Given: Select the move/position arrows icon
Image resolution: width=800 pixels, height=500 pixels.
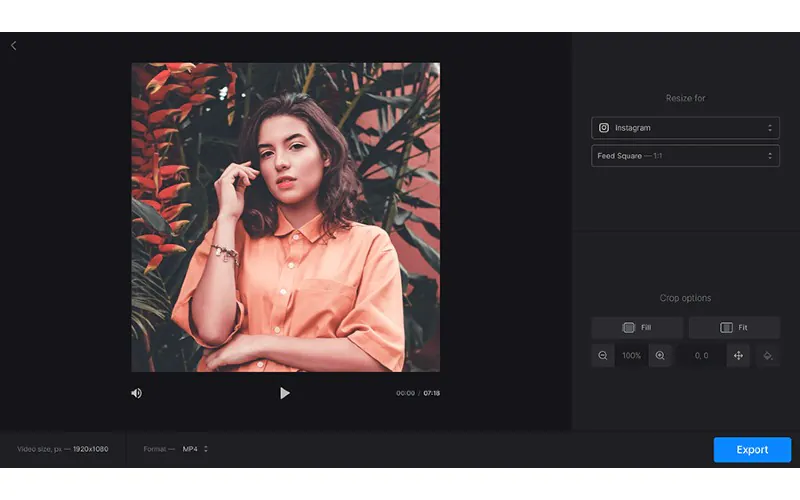Looking at the screenshot, I should [738, 355].
